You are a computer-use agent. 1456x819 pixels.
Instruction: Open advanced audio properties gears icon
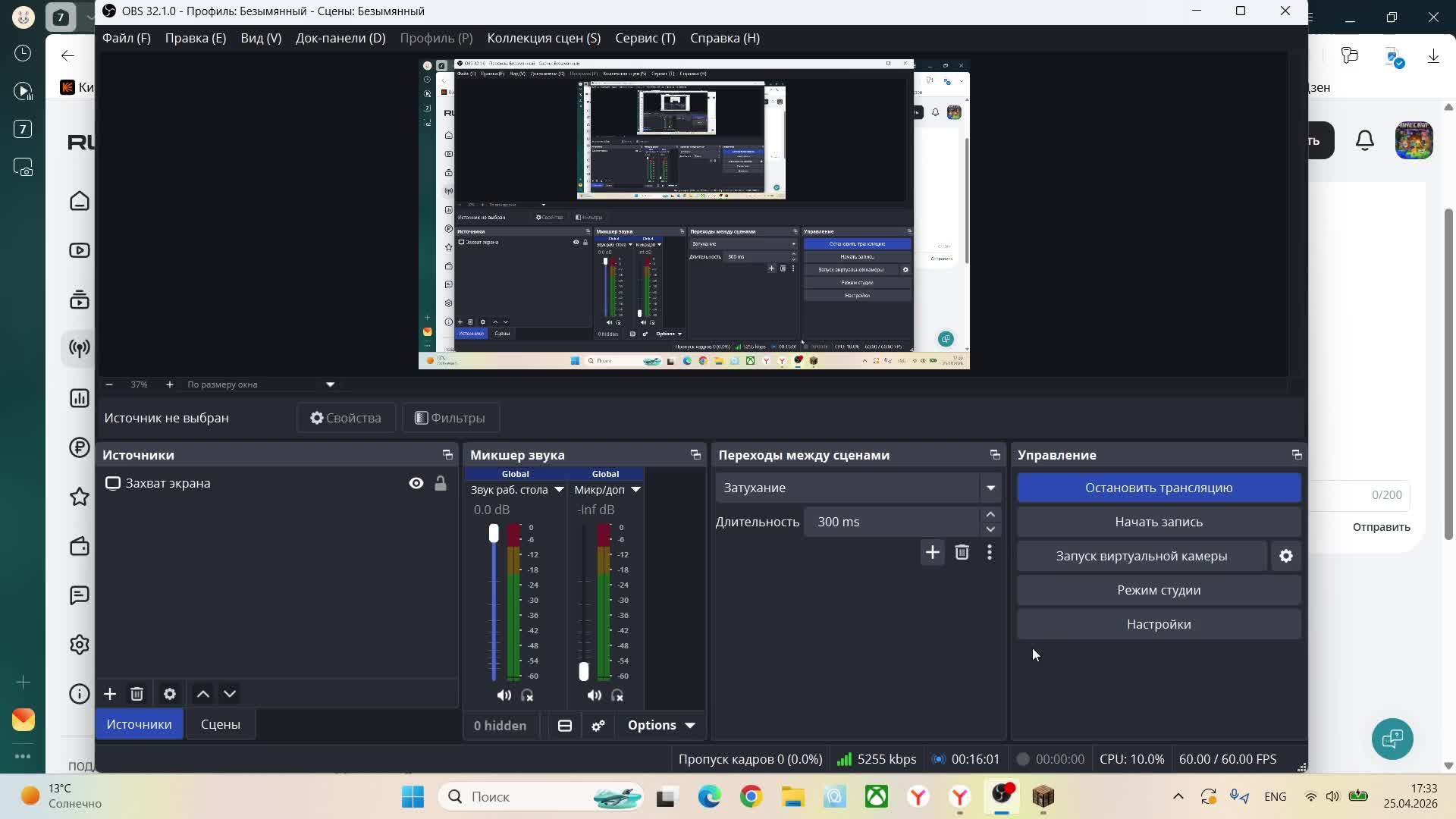(x=598, y=726)
